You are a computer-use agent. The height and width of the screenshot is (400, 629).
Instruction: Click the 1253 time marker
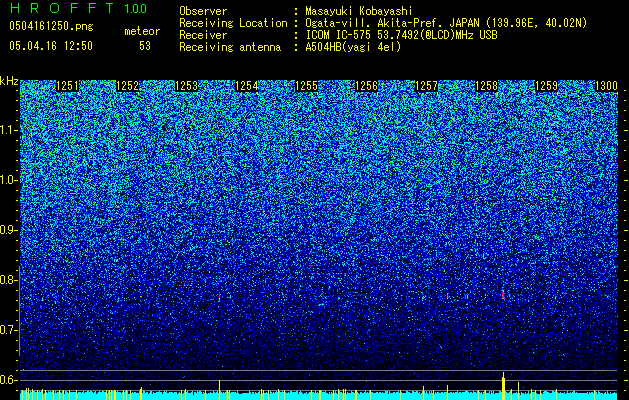[187, 86]
